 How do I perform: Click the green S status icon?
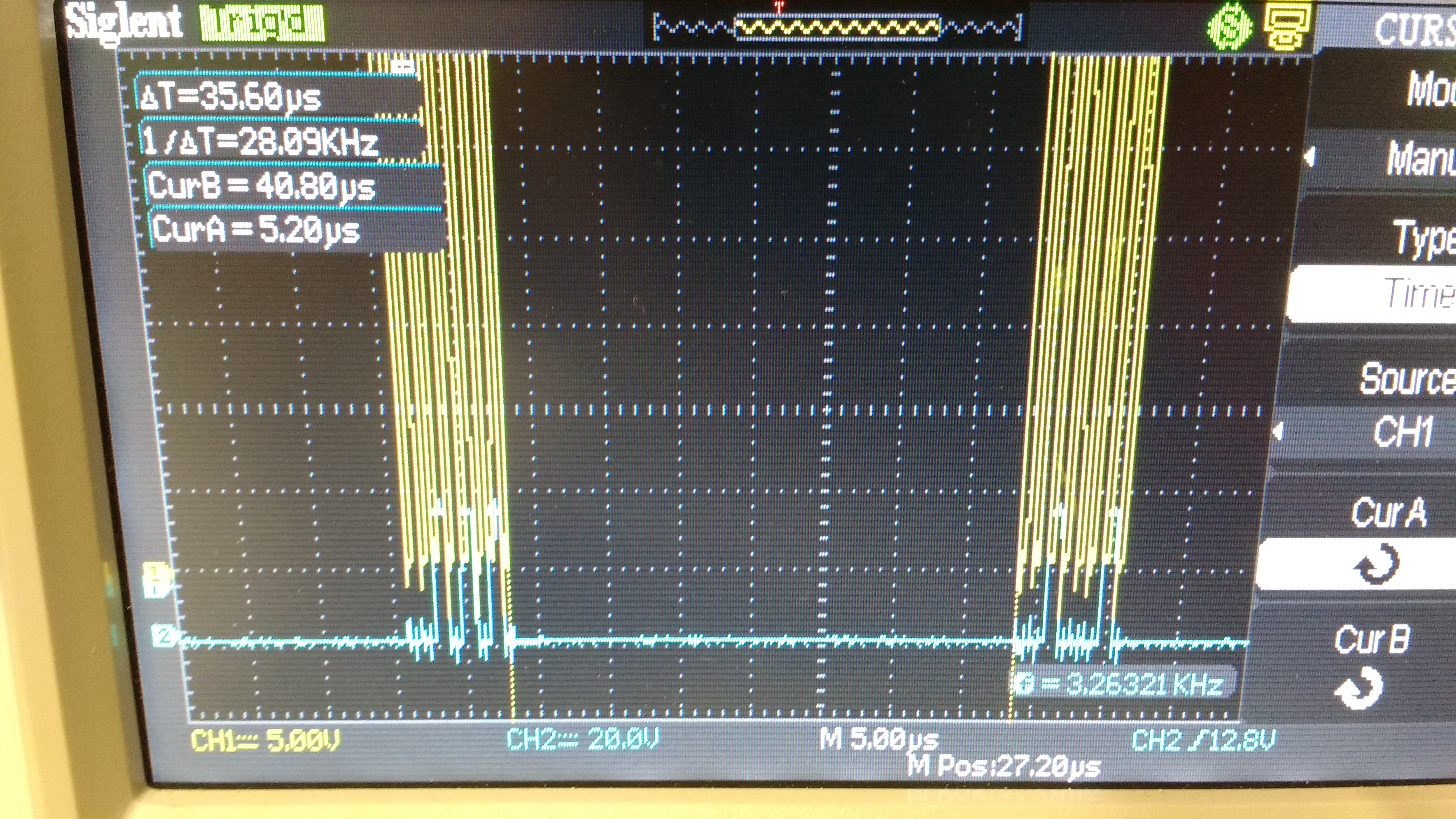(x=1231, y=26)
